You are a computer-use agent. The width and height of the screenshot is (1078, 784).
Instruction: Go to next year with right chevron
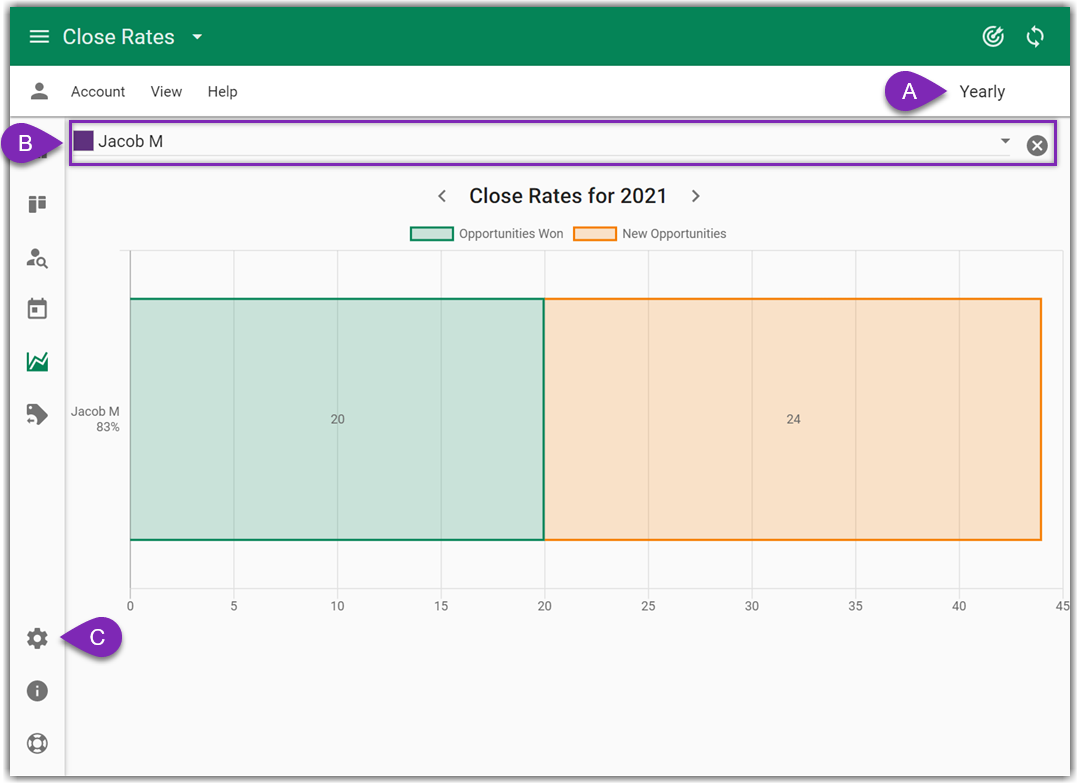click(x=696, y=196)
